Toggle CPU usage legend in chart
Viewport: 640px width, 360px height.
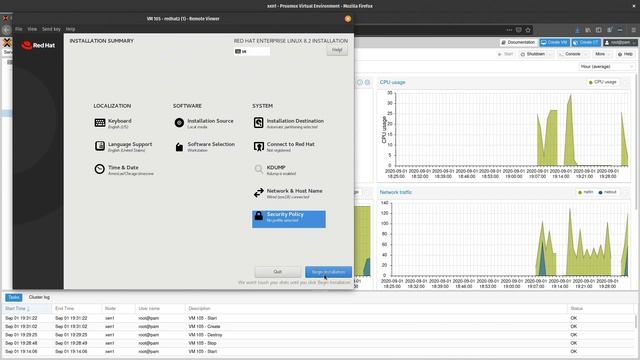click(602, 82)
